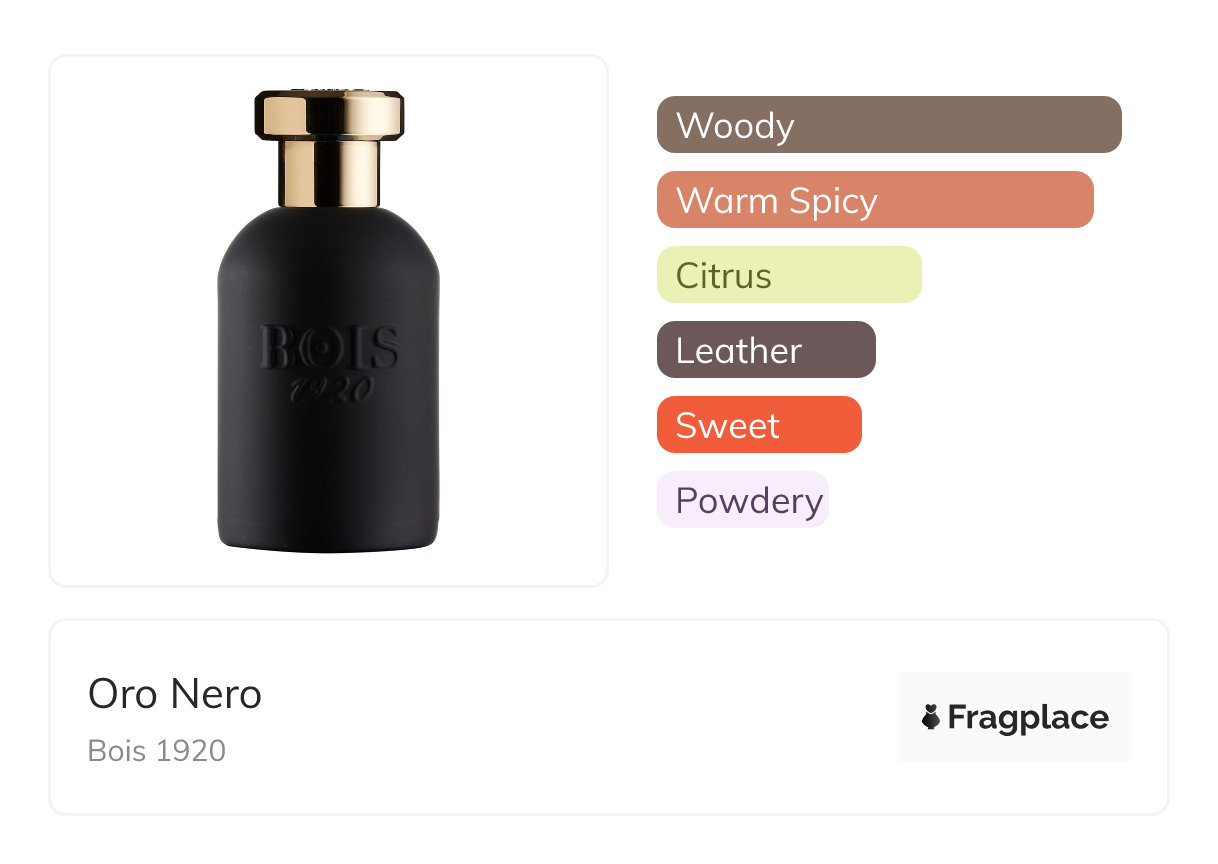Open the Oro Nero perfume title

point(175,694)
